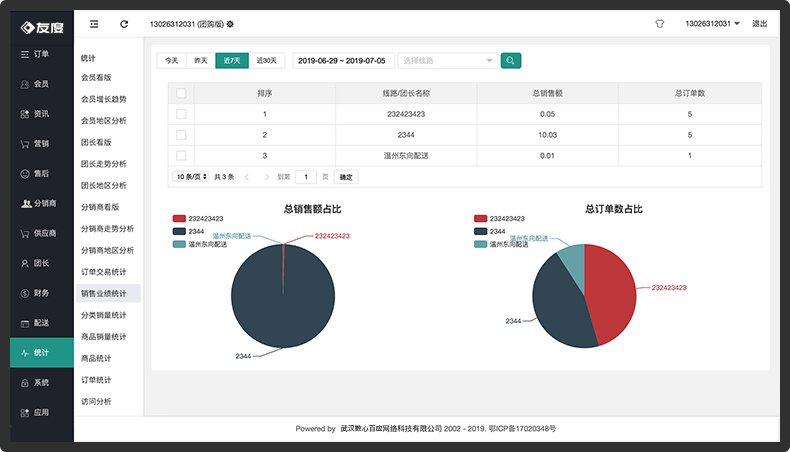This screenshot has width=790, height=452.
Task: Open 营销 in the left sidebar
Action: pyautogui.click(x=42, y=144)
